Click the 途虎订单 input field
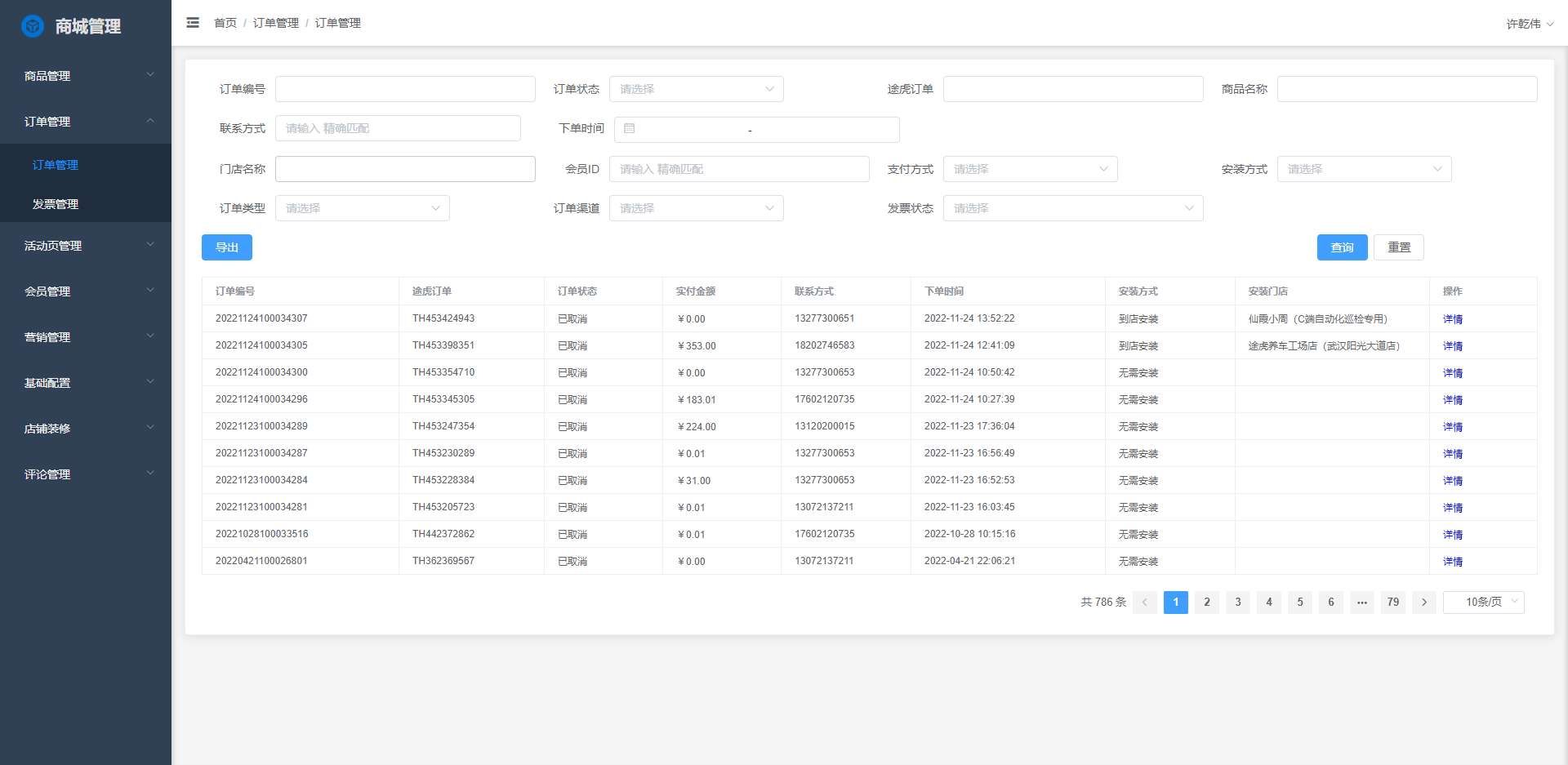 1073,89
